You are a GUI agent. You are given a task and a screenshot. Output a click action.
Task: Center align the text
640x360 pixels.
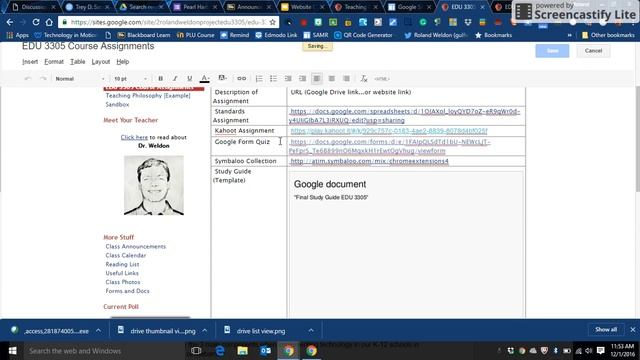click(x=331, y=78)
